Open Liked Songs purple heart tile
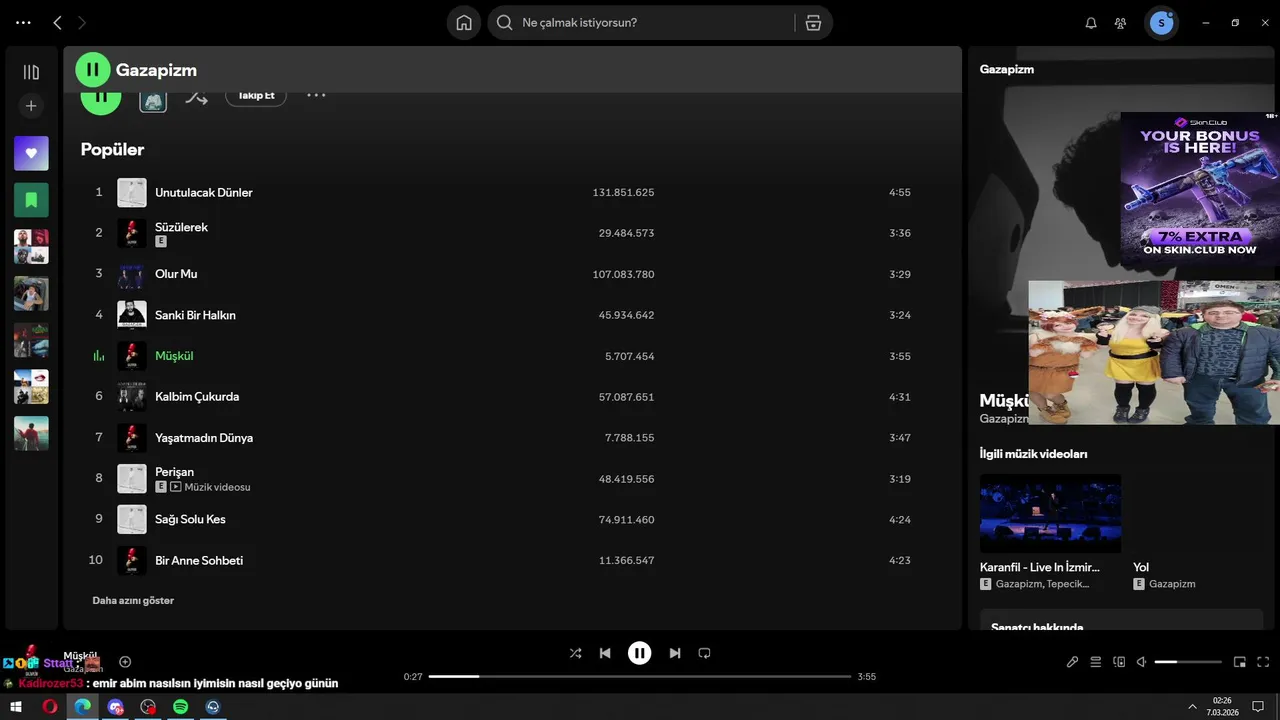 click(x=31, y=153)
